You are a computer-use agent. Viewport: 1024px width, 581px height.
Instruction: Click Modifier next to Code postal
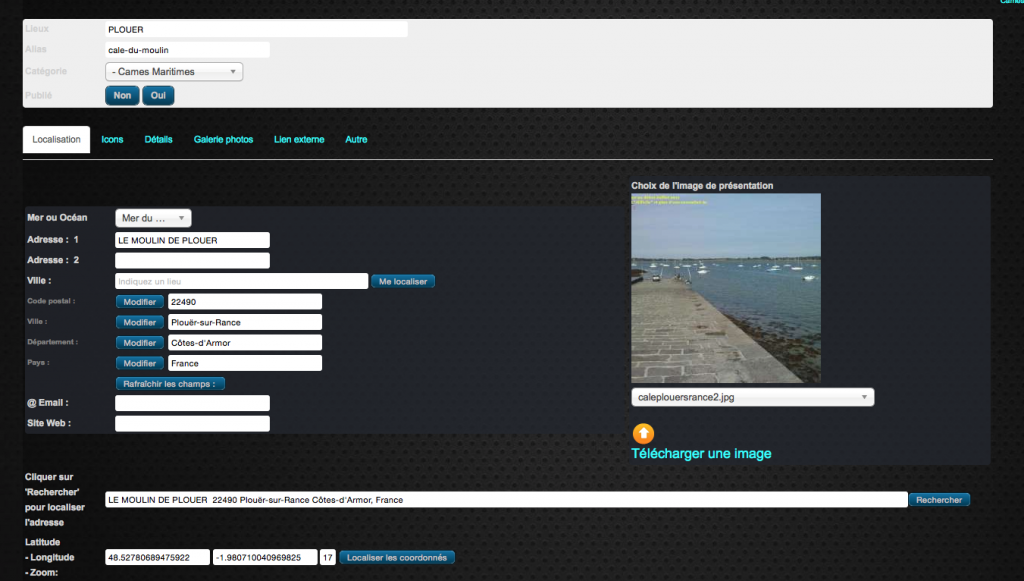click(x=140, y=301)
